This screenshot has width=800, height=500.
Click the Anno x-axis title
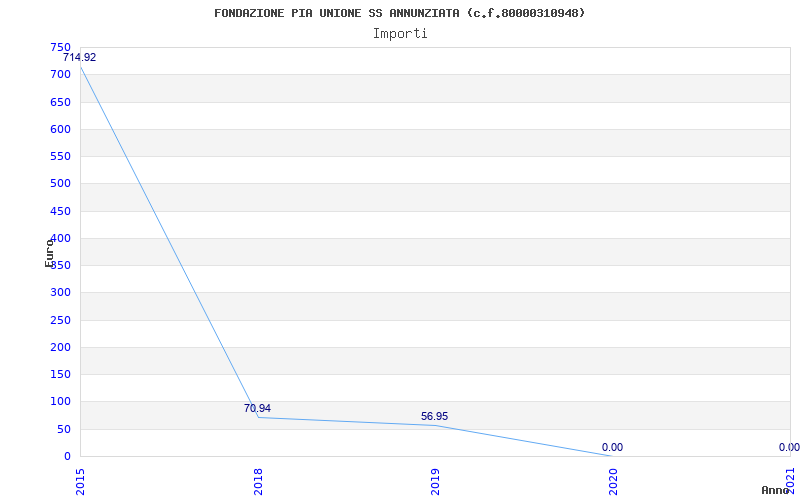coord(776,490)
